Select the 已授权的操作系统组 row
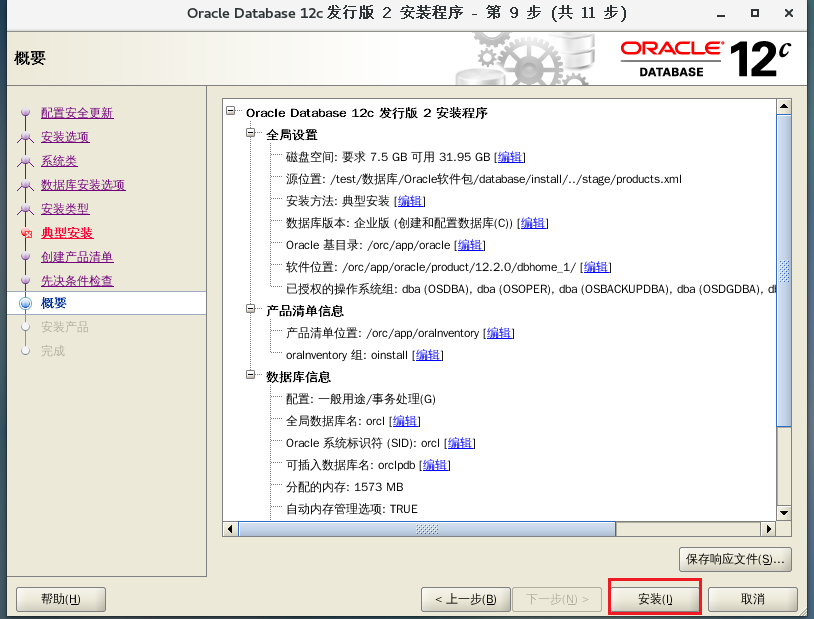Viewport: 814px width, 619px height. pos(531,289)
